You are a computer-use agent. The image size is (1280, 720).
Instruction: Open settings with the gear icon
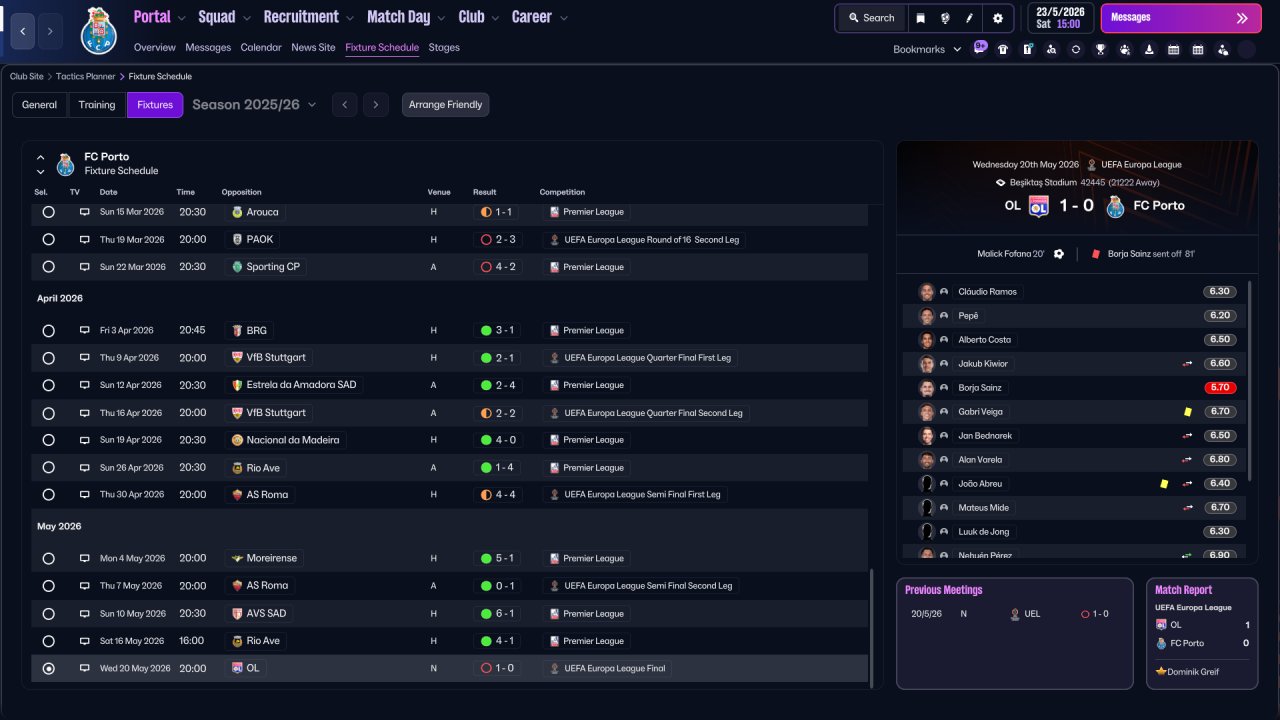click(x=997, y=18)
